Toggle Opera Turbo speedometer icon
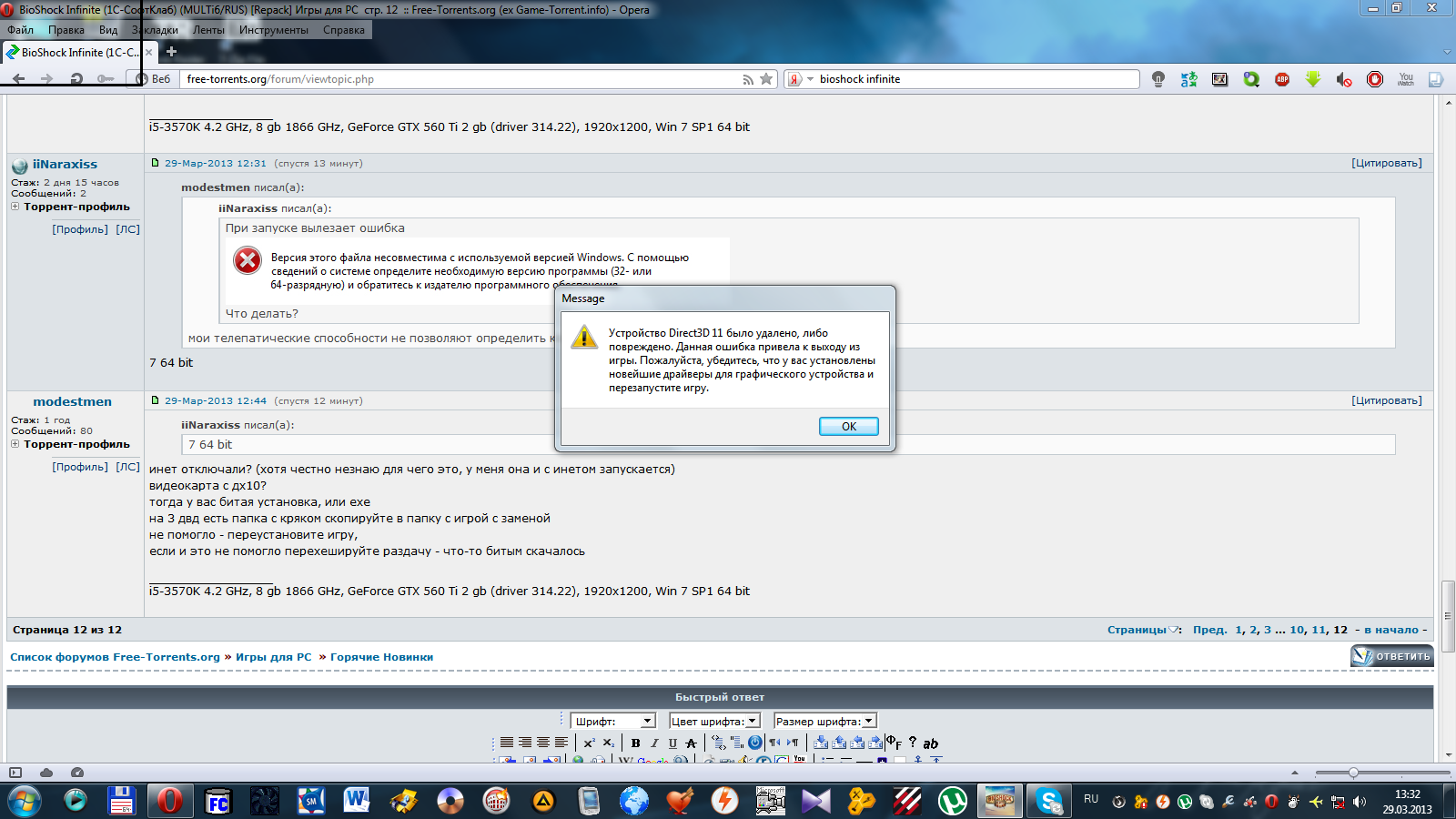The height and width of the screenshot is (819, 1456). pos(77,773)
